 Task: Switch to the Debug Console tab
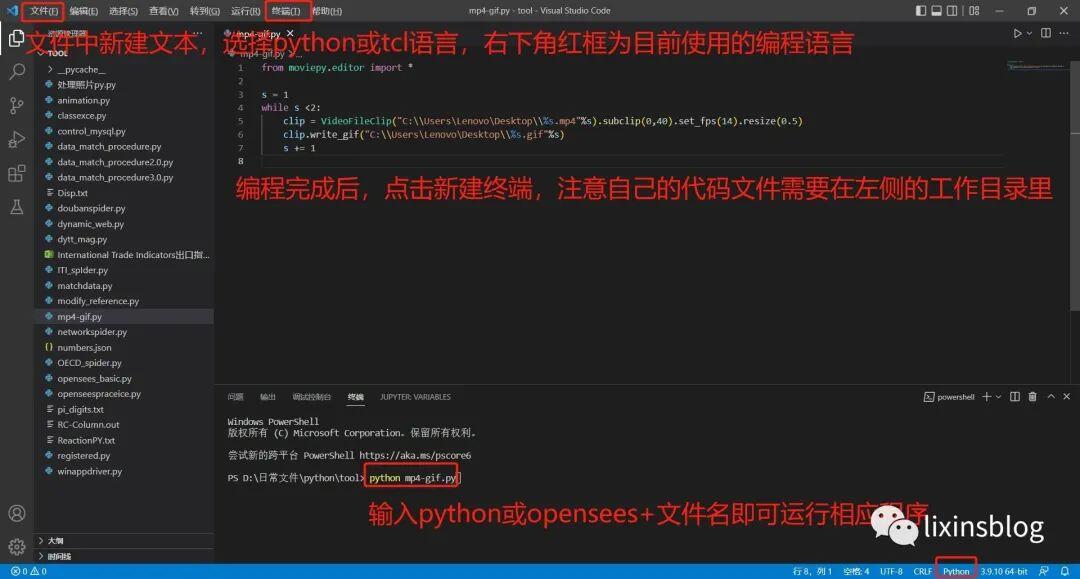[311, 397]
